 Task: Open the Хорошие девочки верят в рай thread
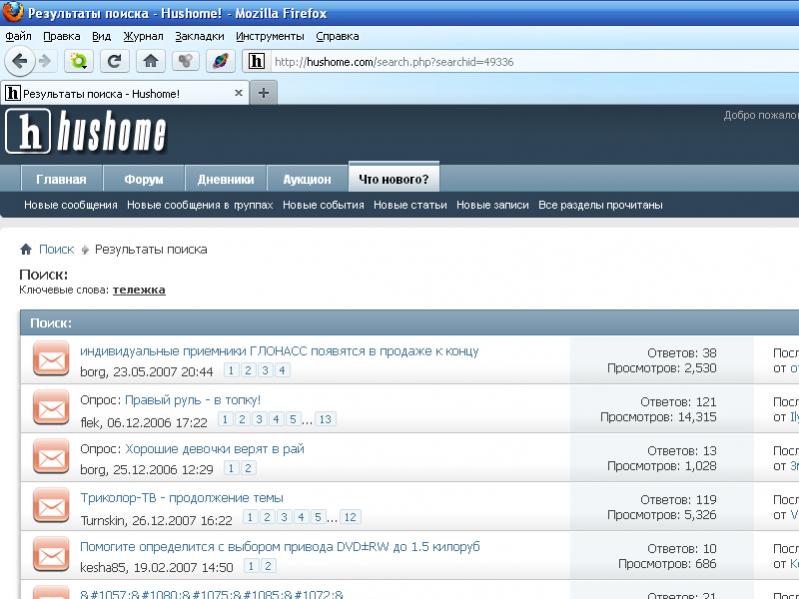coord(215,449)
